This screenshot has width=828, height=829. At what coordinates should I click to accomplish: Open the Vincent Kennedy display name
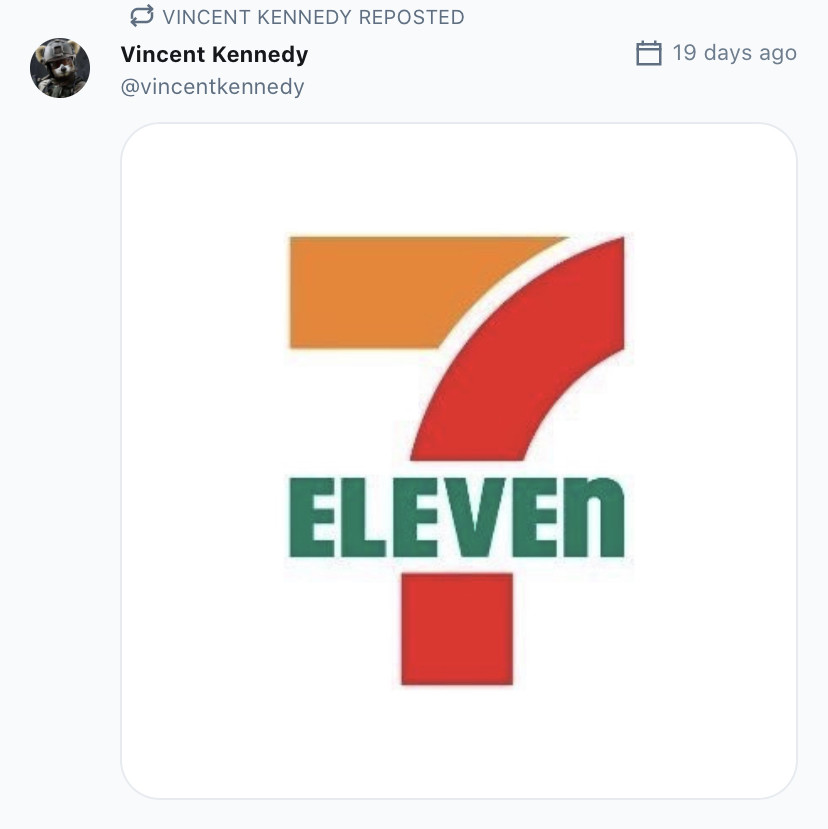[x=214, y=54]
